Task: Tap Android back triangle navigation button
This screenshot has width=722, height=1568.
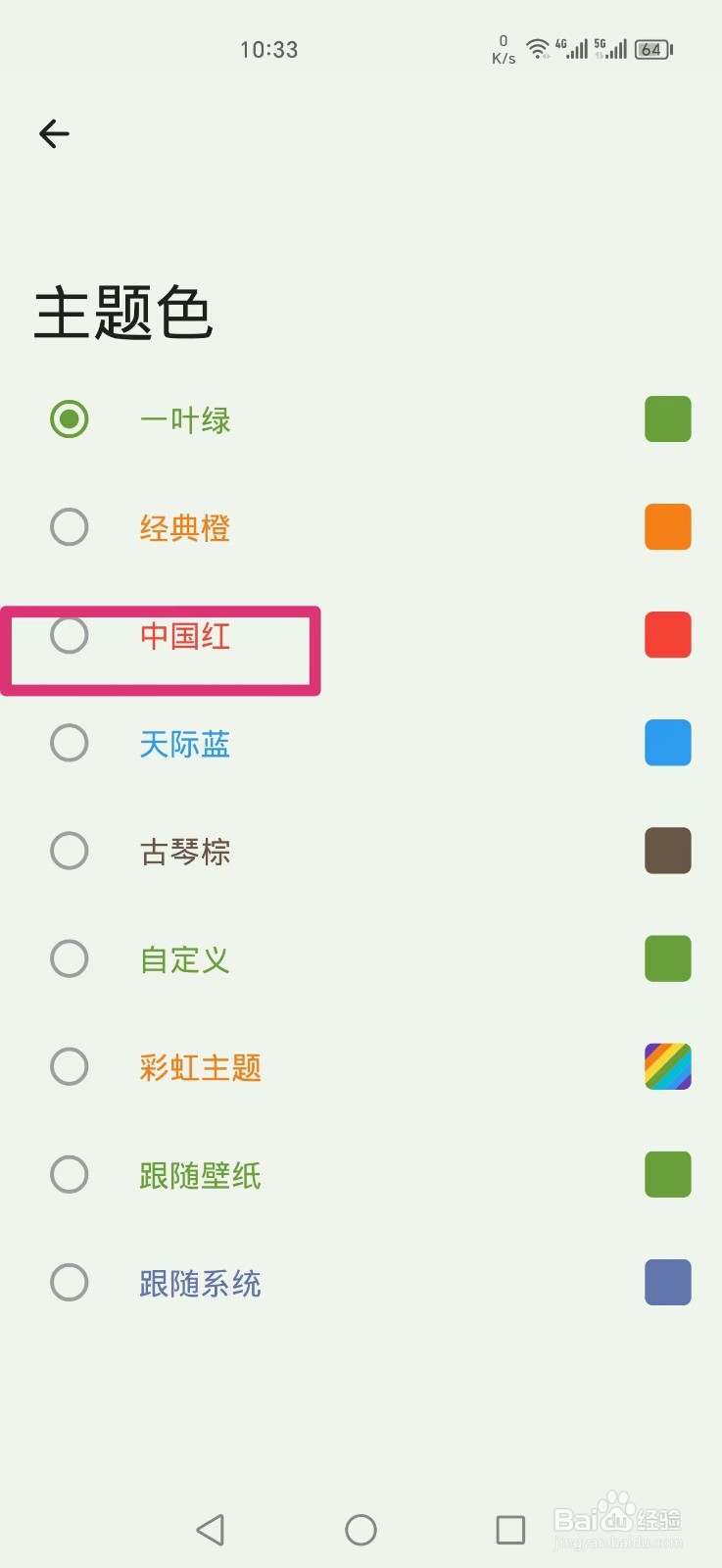Action: [211, 1530]
